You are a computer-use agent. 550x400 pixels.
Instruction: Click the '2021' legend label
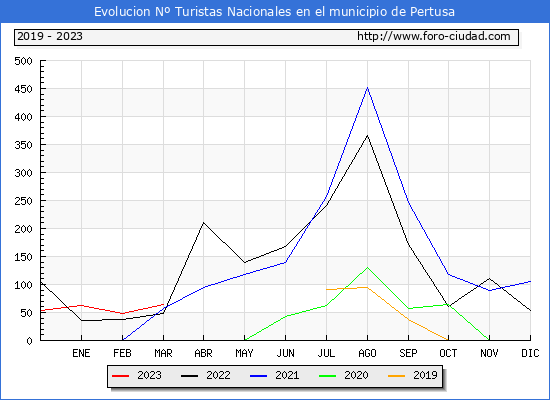point(287,375)
